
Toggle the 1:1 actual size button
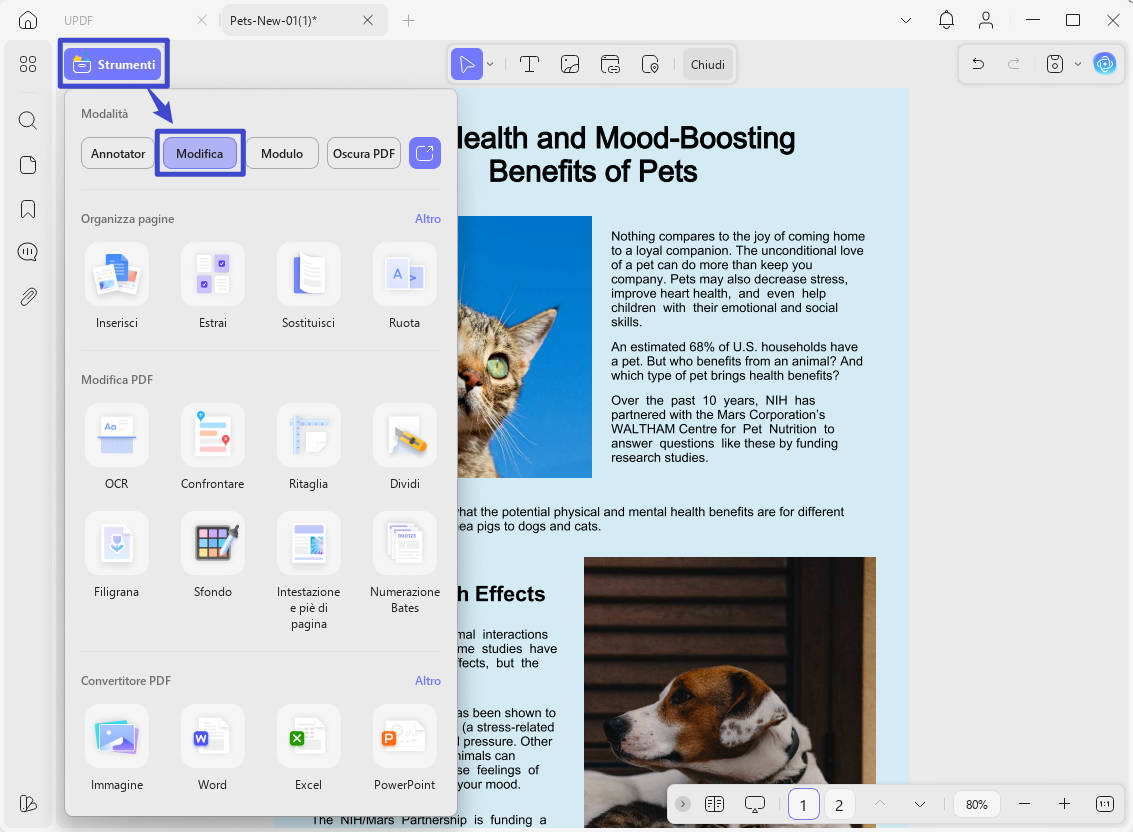[1105, 804]
